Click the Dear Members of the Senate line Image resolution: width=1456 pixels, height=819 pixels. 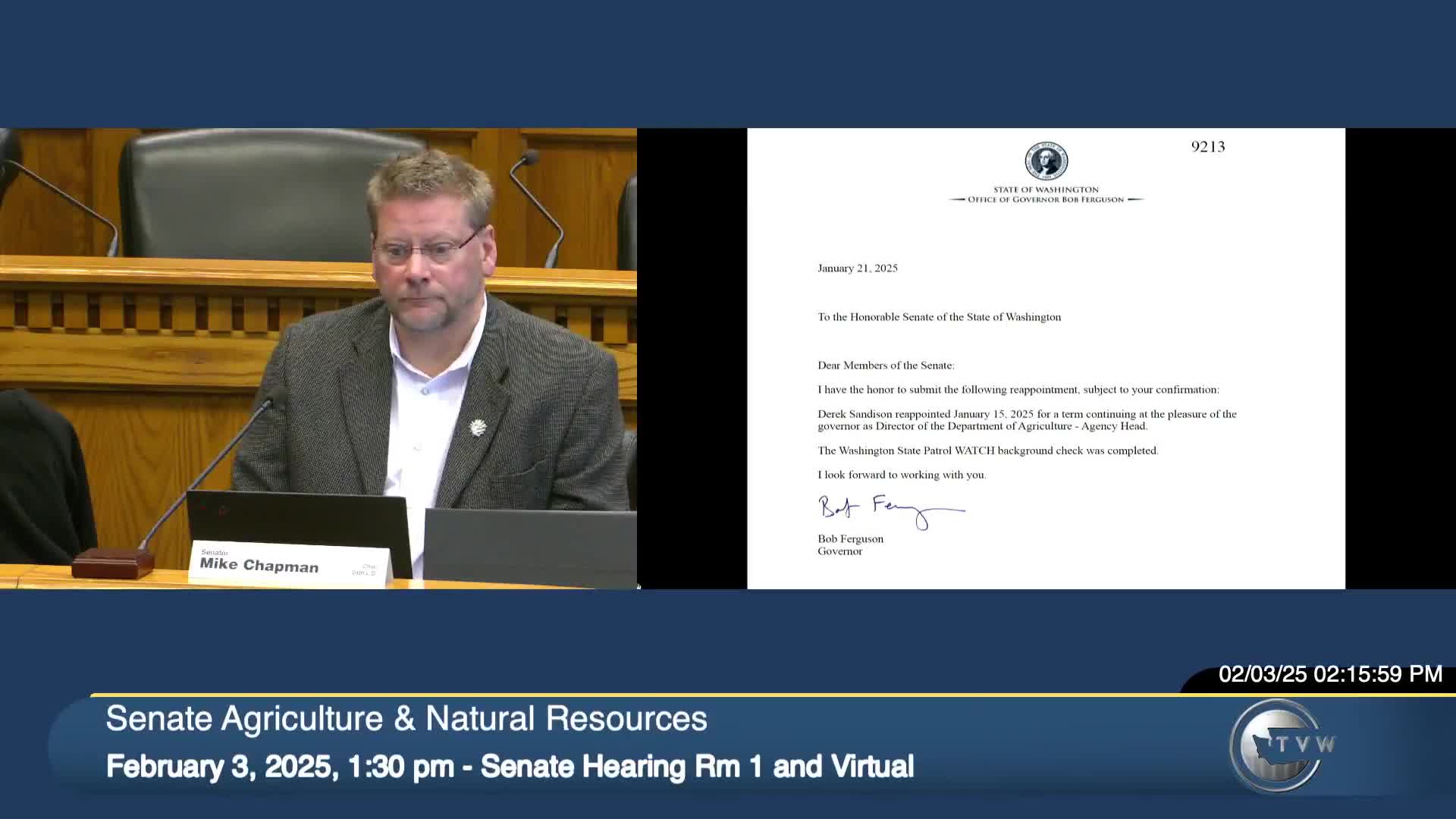pos(885,366)
